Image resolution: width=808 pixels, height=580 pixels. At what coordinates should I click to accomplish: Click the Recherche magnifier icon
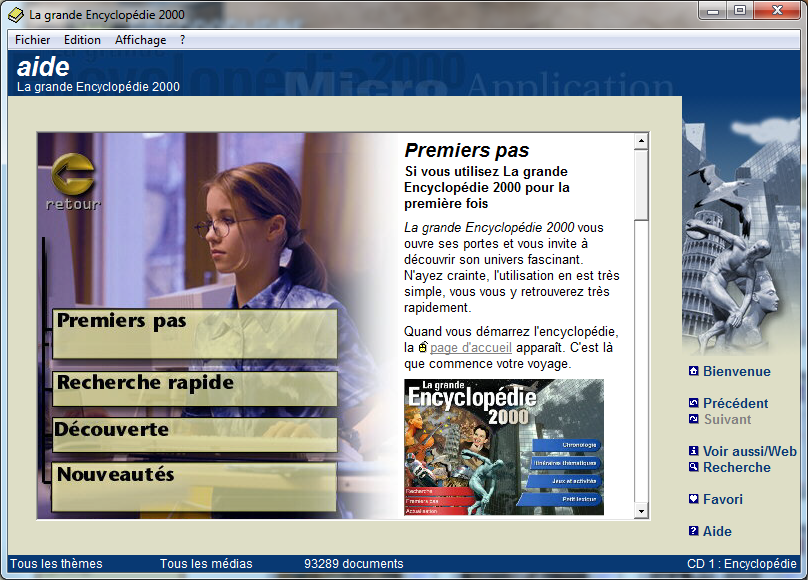click(x=694, y=467)
